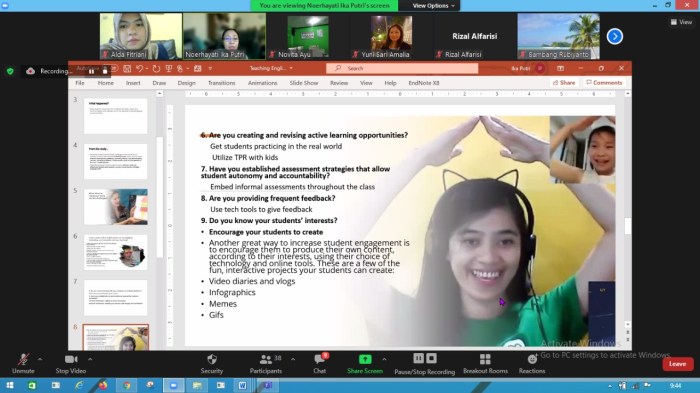
Task: Click the Redo icon in PowerPoint
Action: pyautogui.click(x=156, y=68)
